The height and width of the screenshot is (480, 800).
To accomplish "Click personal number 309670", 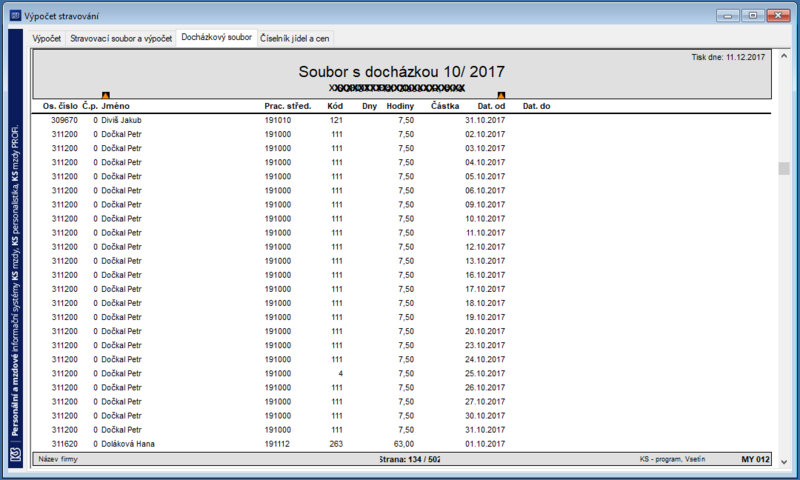I will pos(64,120).
